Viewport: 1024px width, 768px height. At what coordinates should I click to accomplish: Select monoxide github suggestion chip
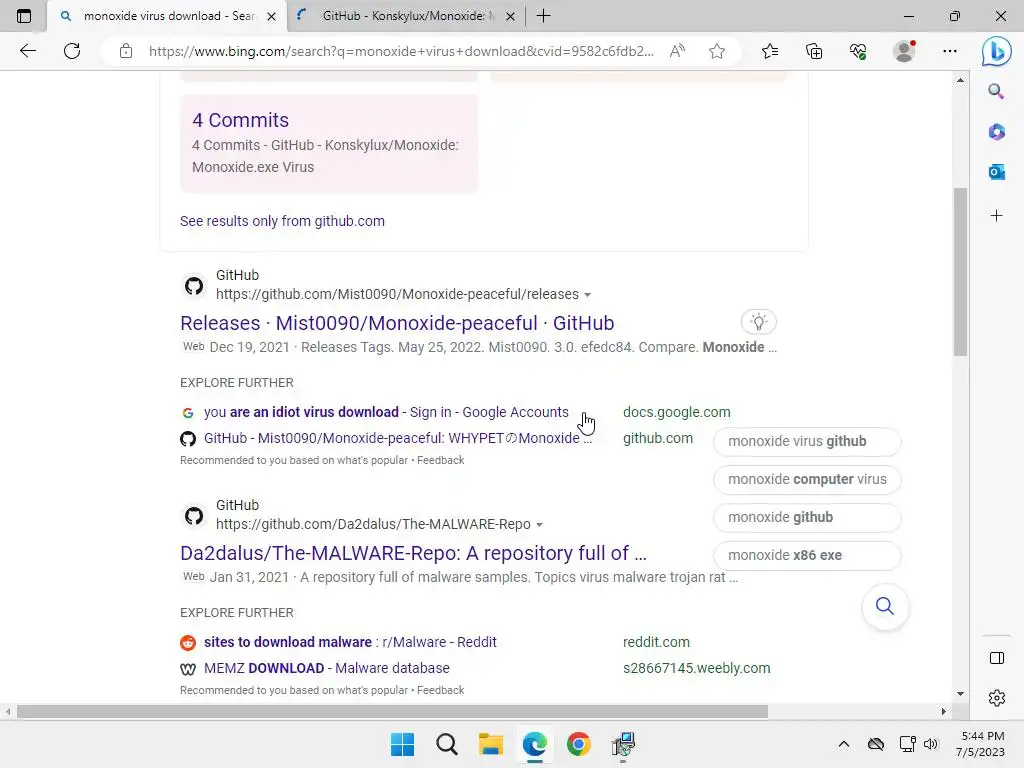(x=807, y=517)
